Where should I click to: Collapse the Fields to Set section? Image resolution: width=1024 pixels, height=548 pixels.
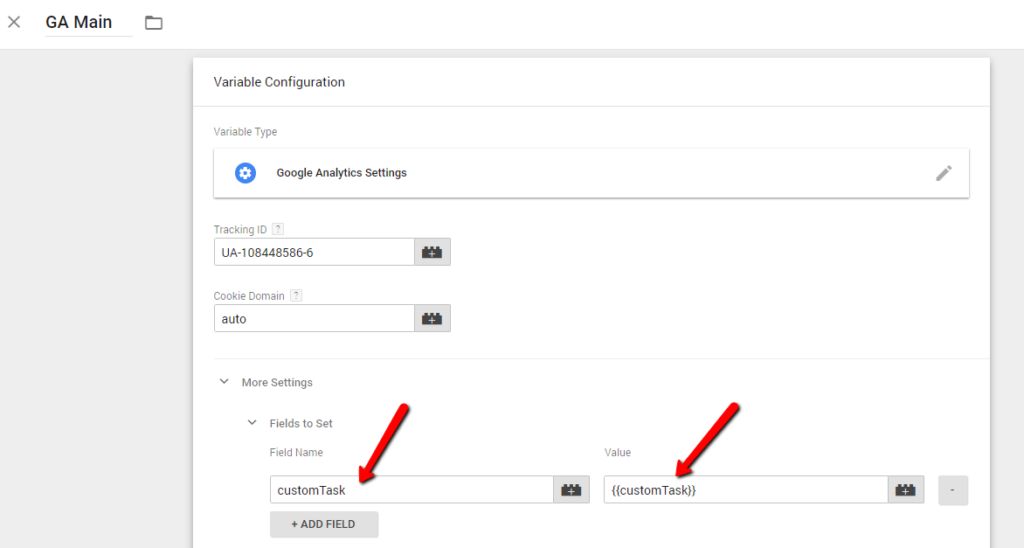(252, 423)
